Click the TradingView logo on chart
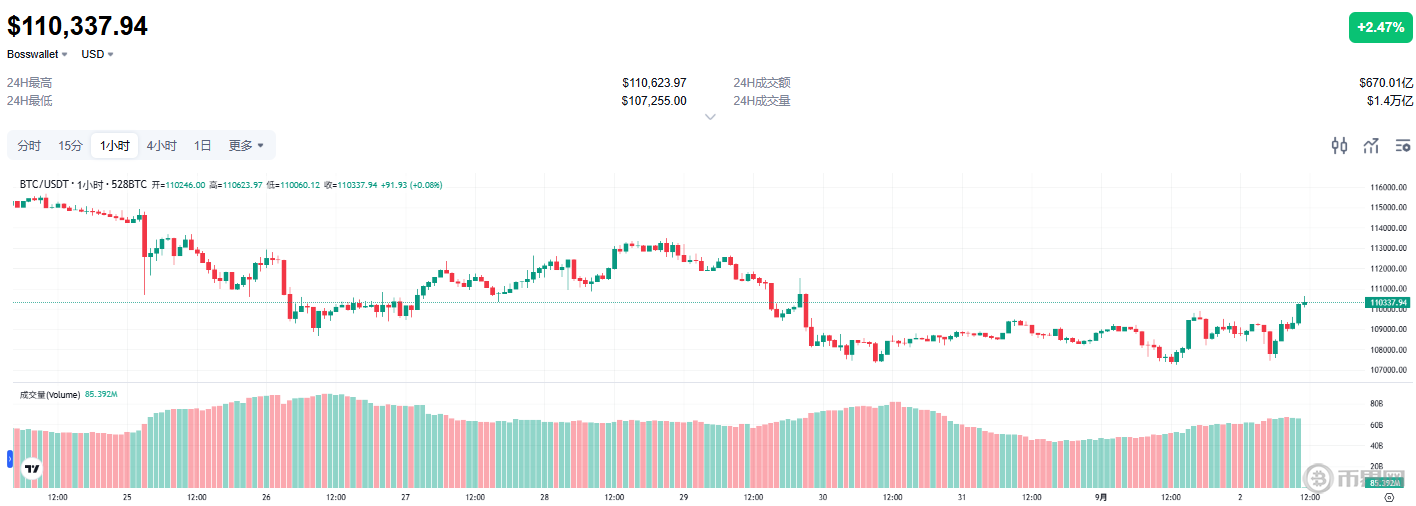 [32, 468]
